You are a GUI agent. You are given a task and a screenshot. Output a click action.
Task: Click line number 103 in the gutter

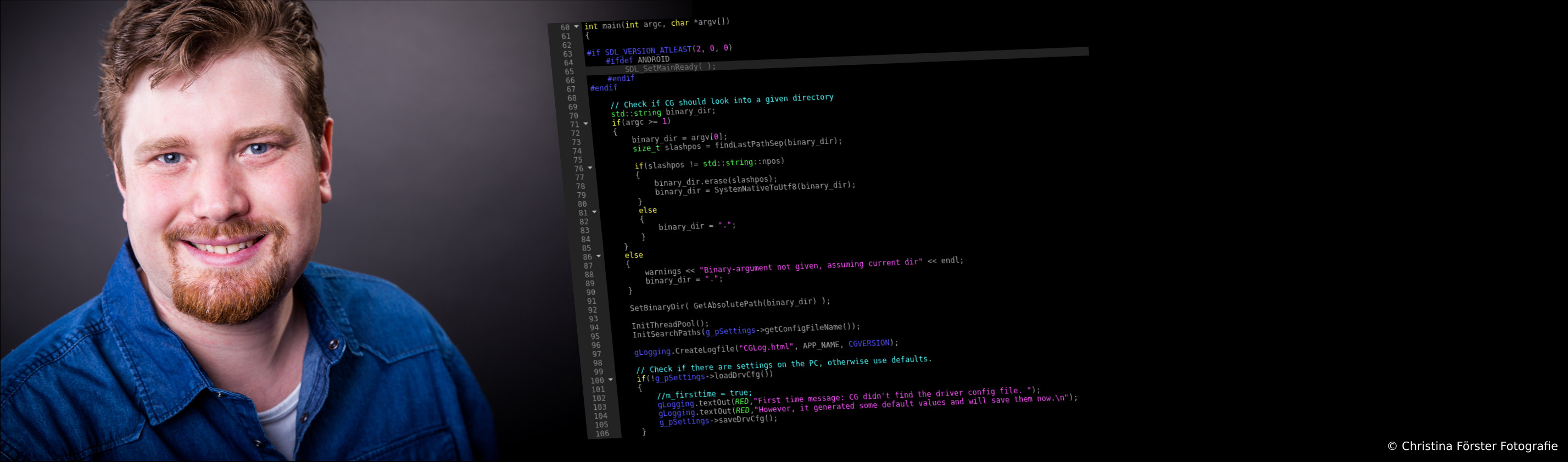(600, 407)
